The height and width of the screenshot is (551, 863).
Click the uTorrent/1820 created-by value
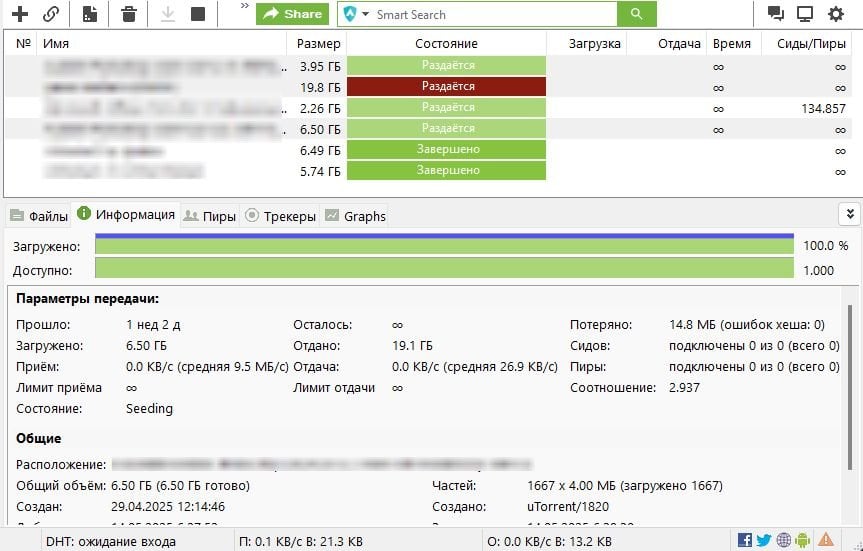point(568,506)
